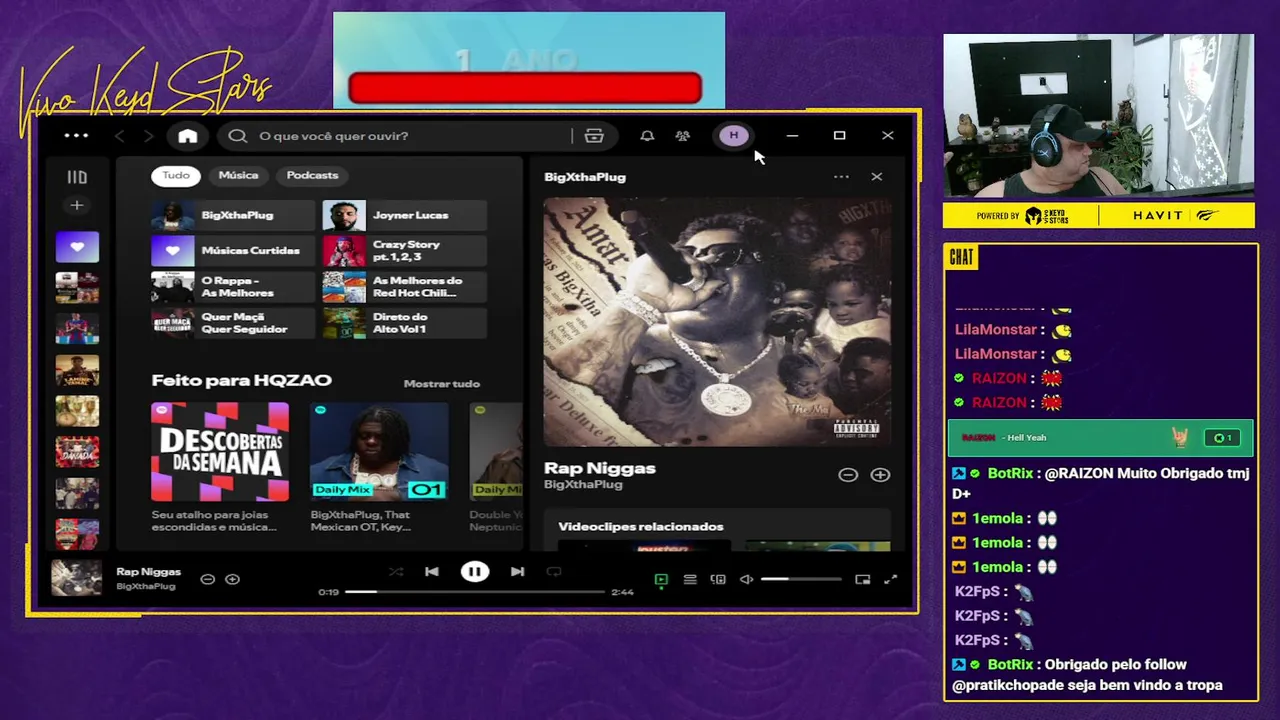Click the Feito para HQZAO heading
The width and height of the screenshot is (1280, 720).
point(241,380)
